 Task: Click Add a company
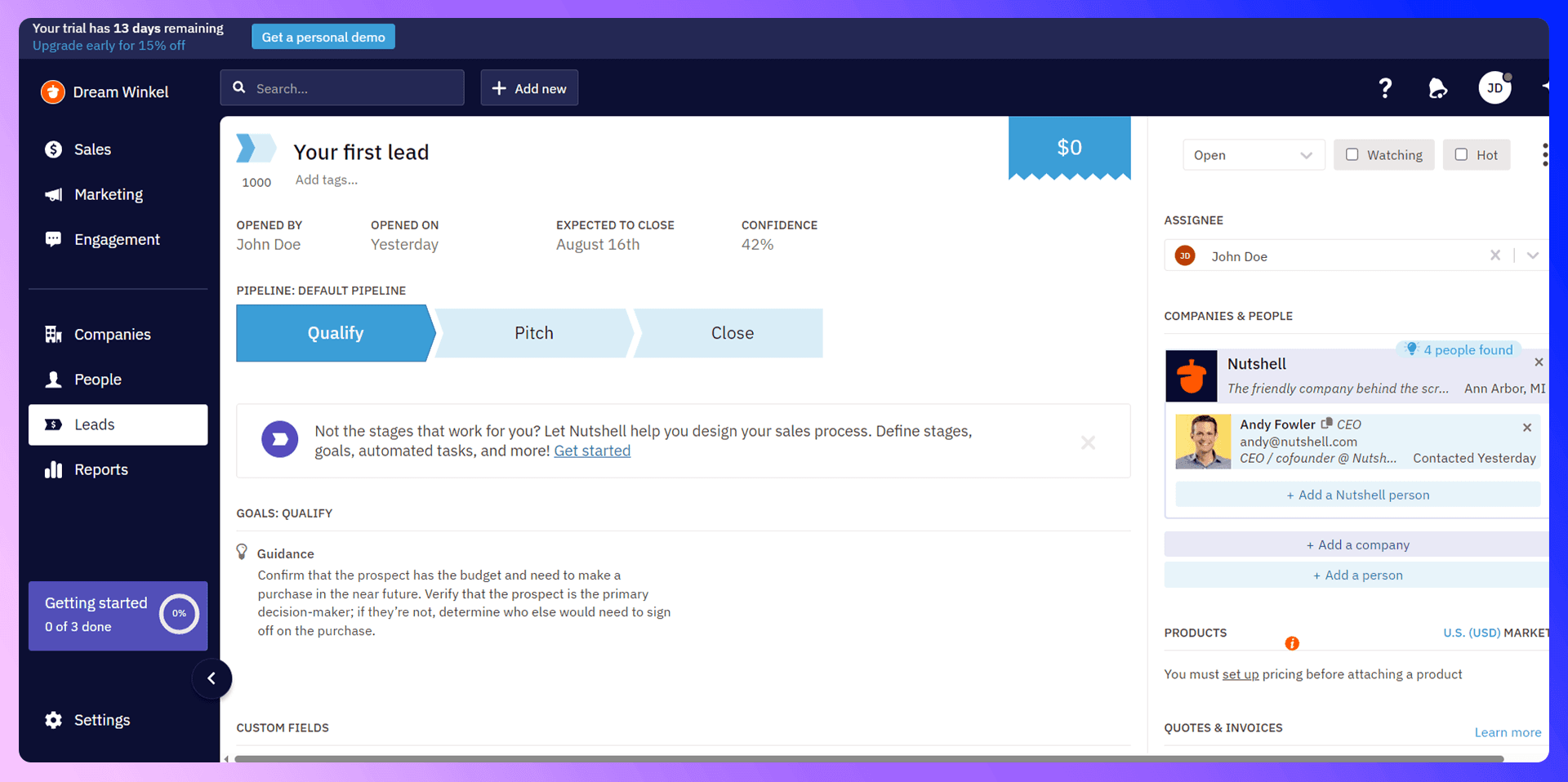(x=1357, y=544)
